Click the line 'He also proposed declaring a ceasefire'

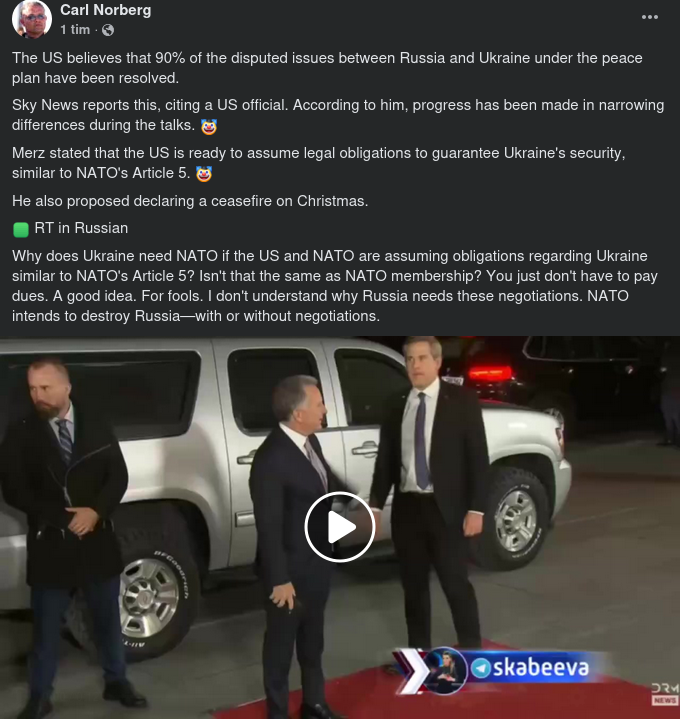coord(190,201)
